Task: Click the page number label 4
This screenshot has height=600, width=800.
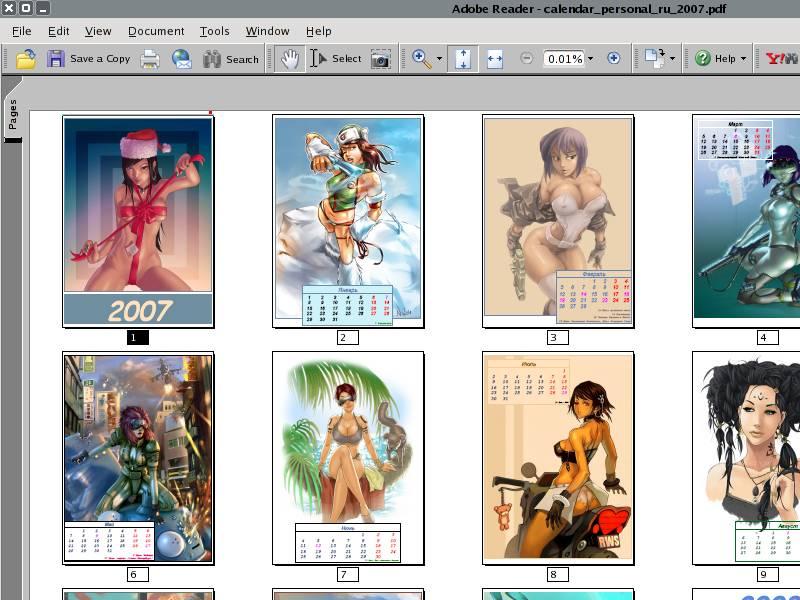Action: pyautogui.click(x=768, y=337)
